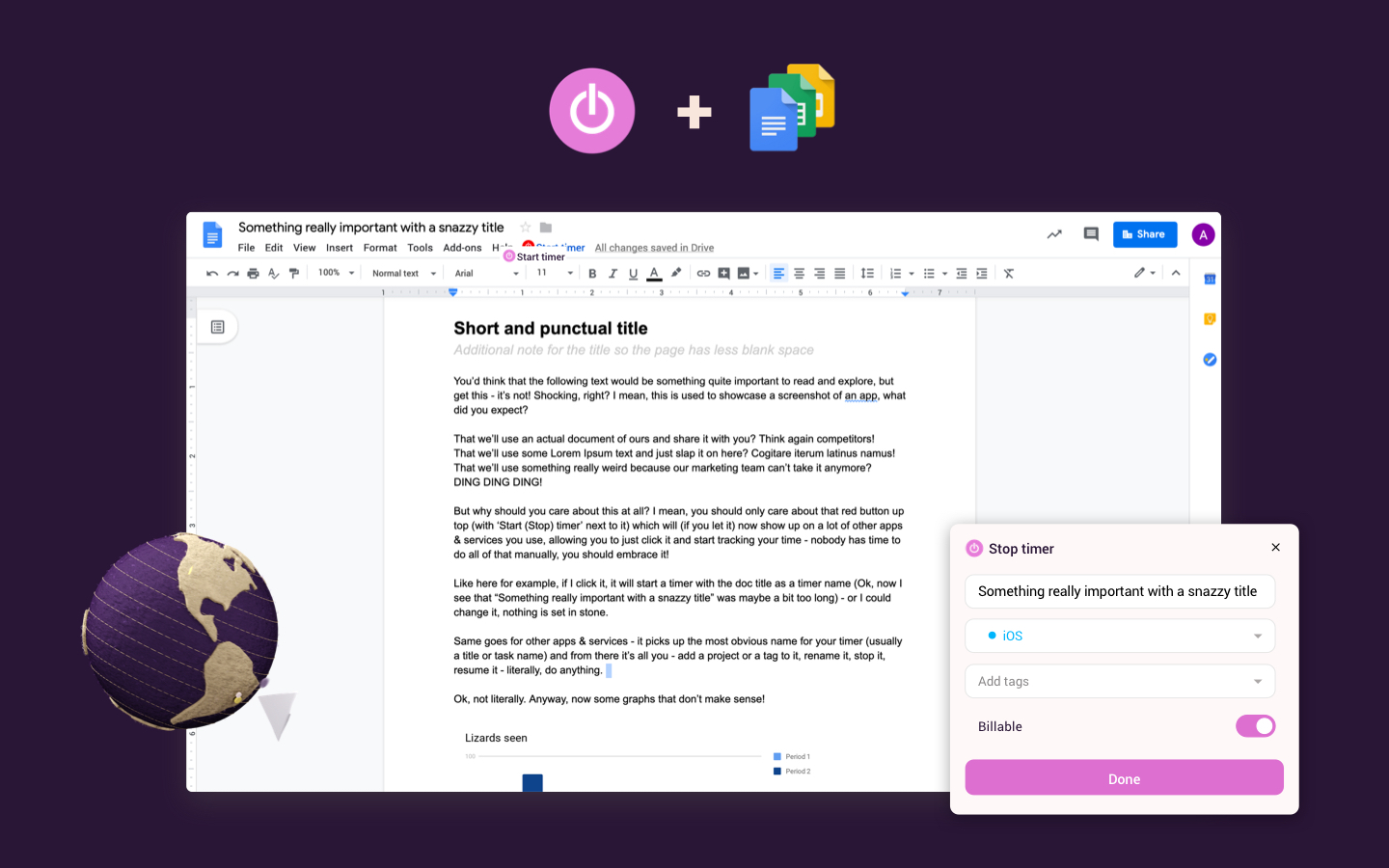Viewport: 1389px width, 868px height.
Task: Open the Arial font dropdown
Action: 486,274
